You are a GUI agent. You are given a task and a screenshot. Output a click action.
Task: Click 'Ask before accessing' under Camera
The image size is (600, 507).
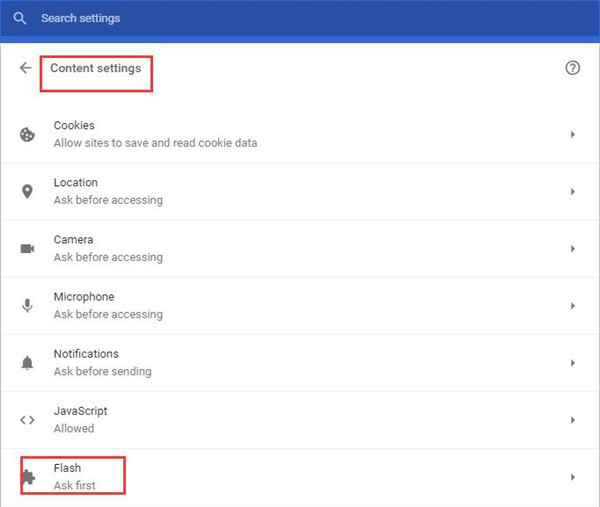tap(108, 257)
